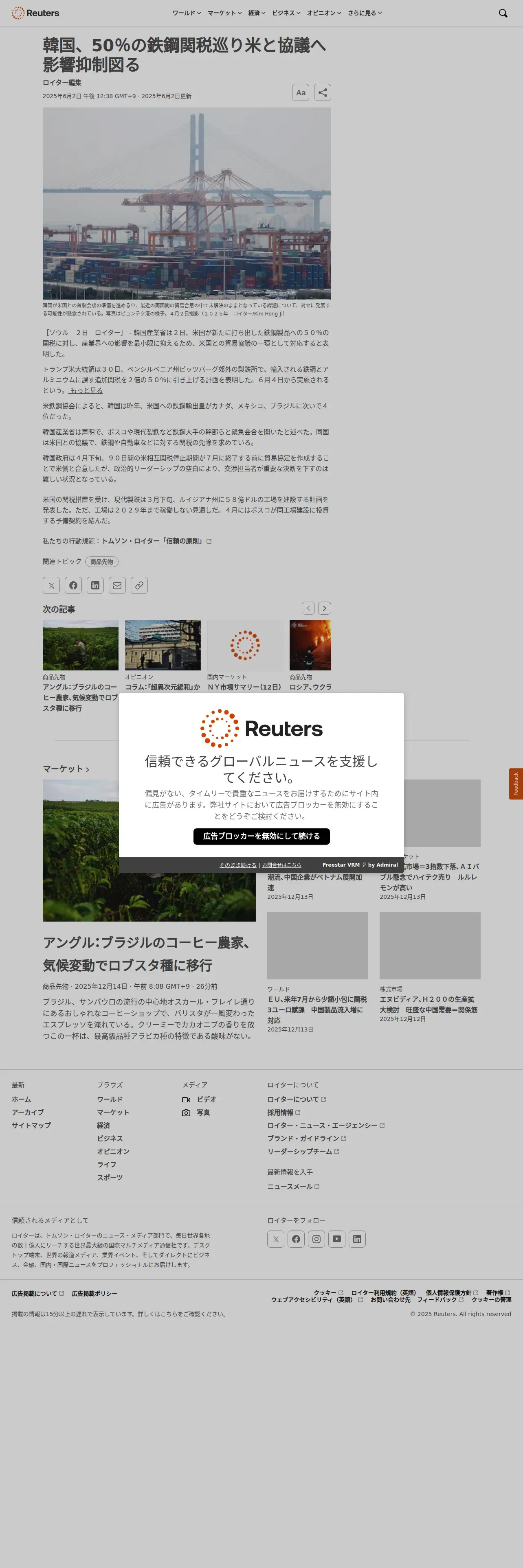Open トムソン・ロイター「信頼の原則」 link

pyautogui.click(x=156, y=541)
